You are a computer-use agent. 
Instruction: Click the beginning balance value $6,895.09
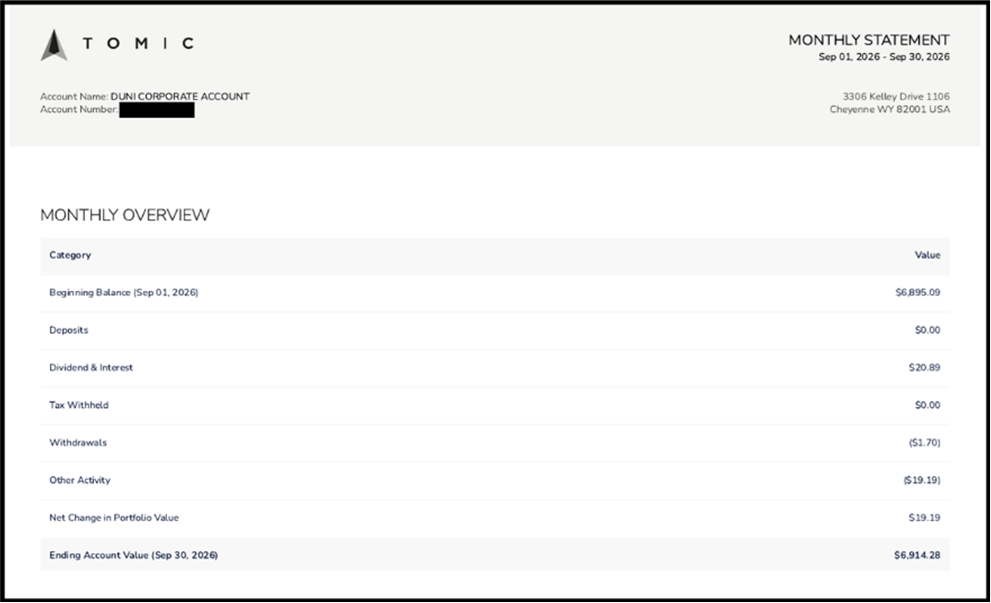pos(918,293)
